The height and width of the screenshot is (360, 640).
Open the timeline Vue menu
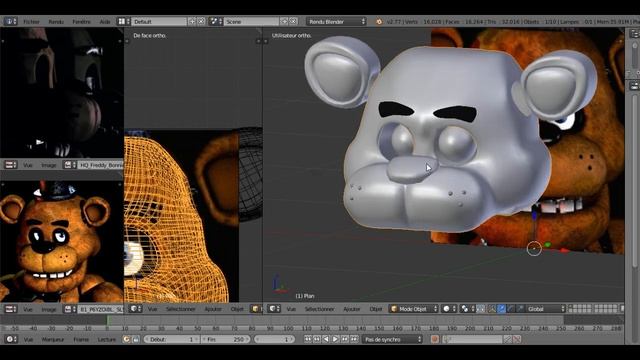(x=28, y=340)
